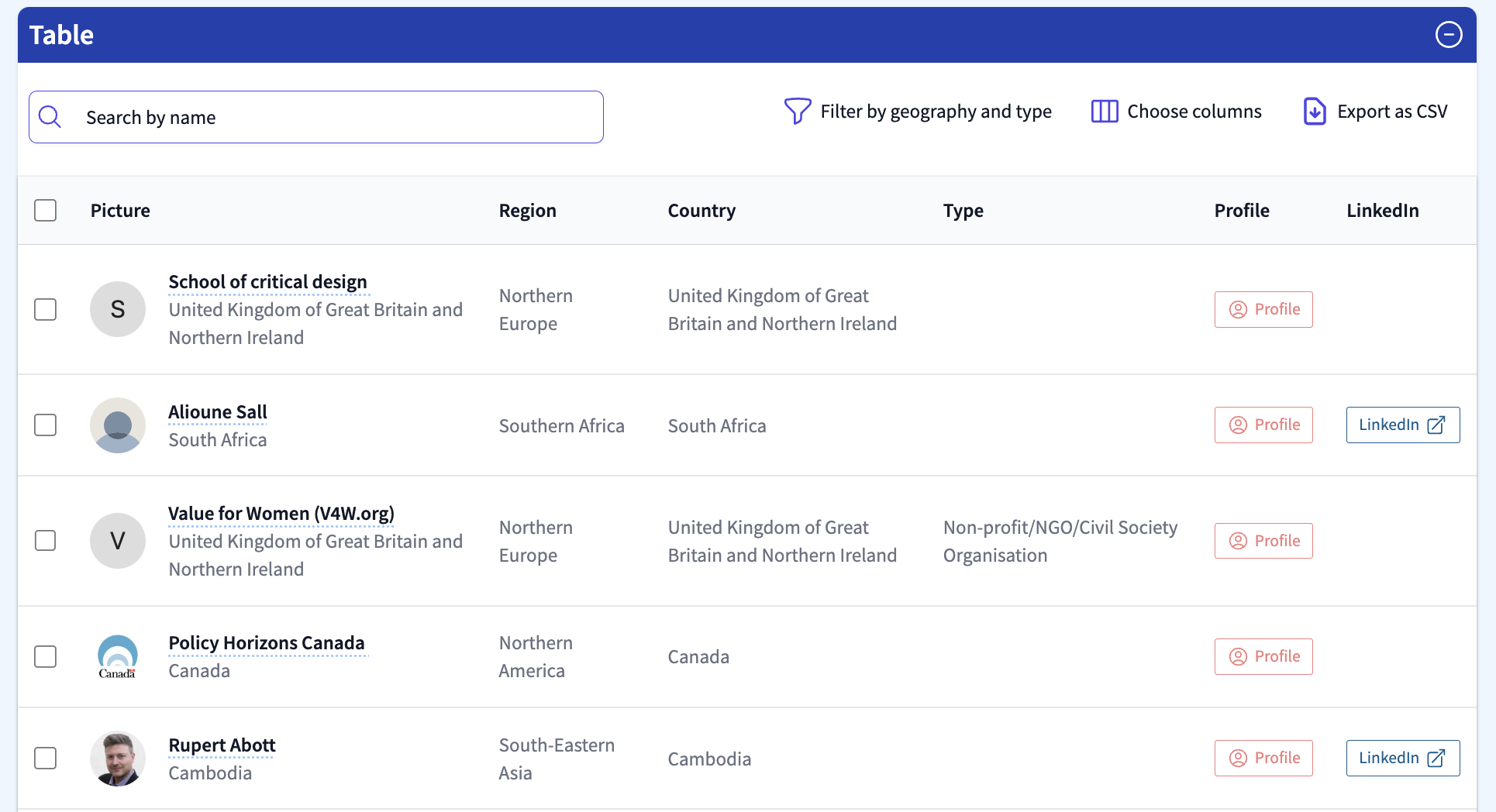View Profile of Policy Horizons Canada

point(1263,657)
